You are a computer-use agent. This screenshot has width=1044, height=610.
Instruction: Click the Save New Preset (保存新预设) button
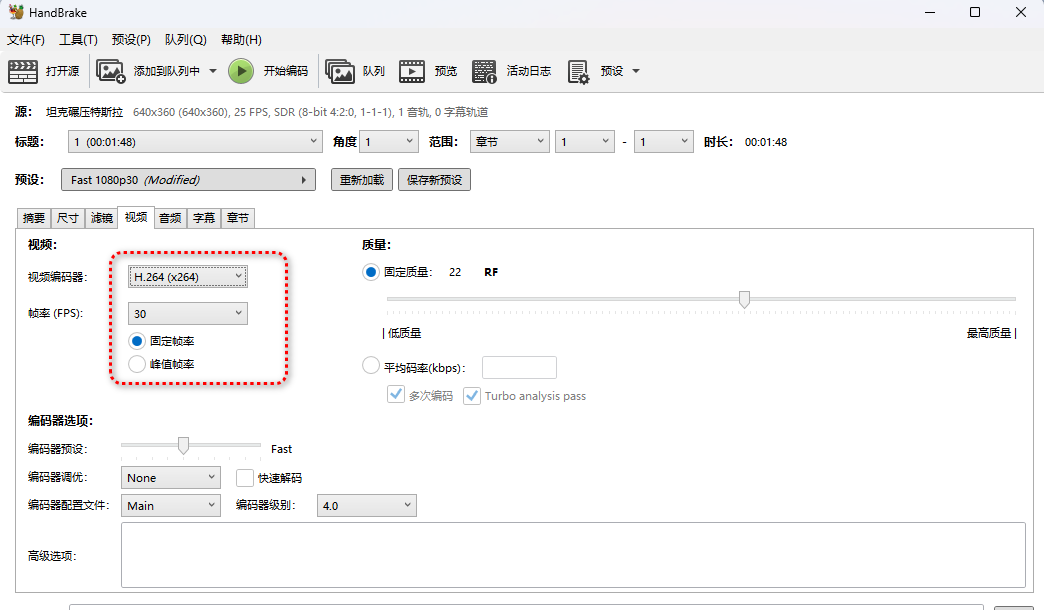click(434, 180)
